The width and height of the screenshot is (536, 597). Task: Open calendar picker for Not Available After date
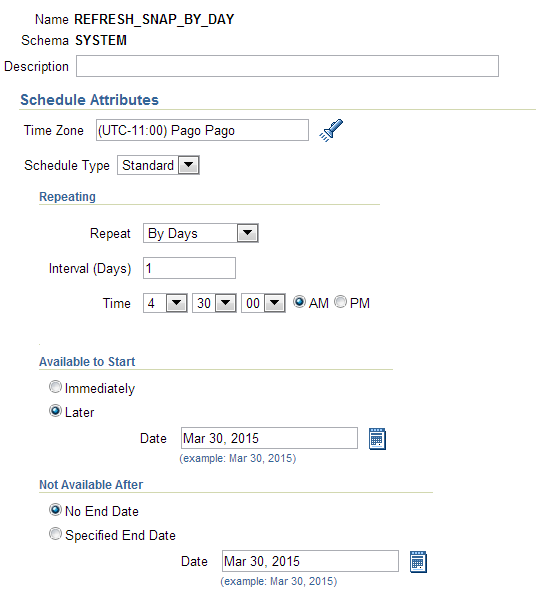click(x=418, y=562)
